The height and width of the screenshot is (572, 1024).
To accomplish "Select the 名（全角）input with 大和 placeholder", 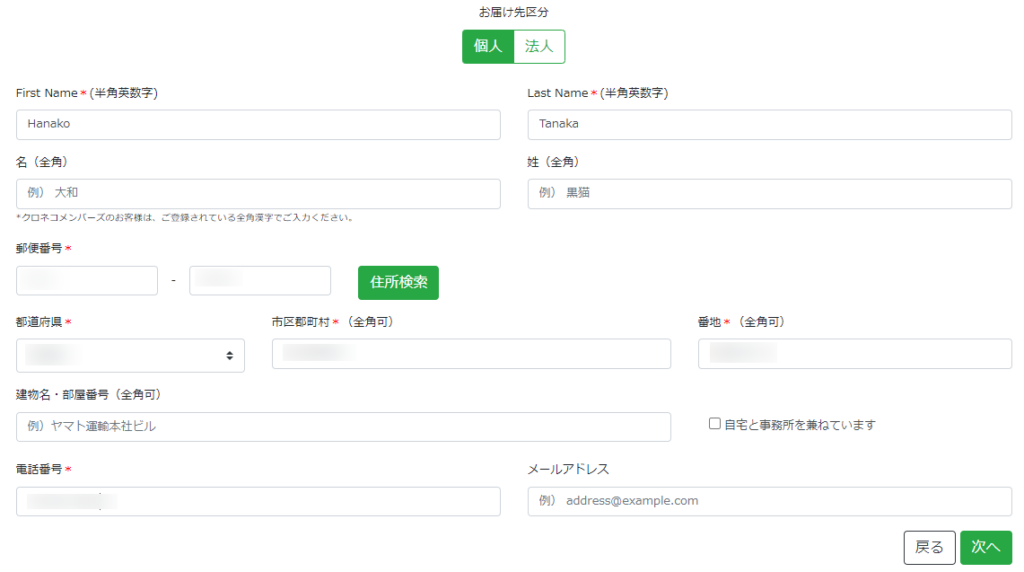I will [258, 193].
